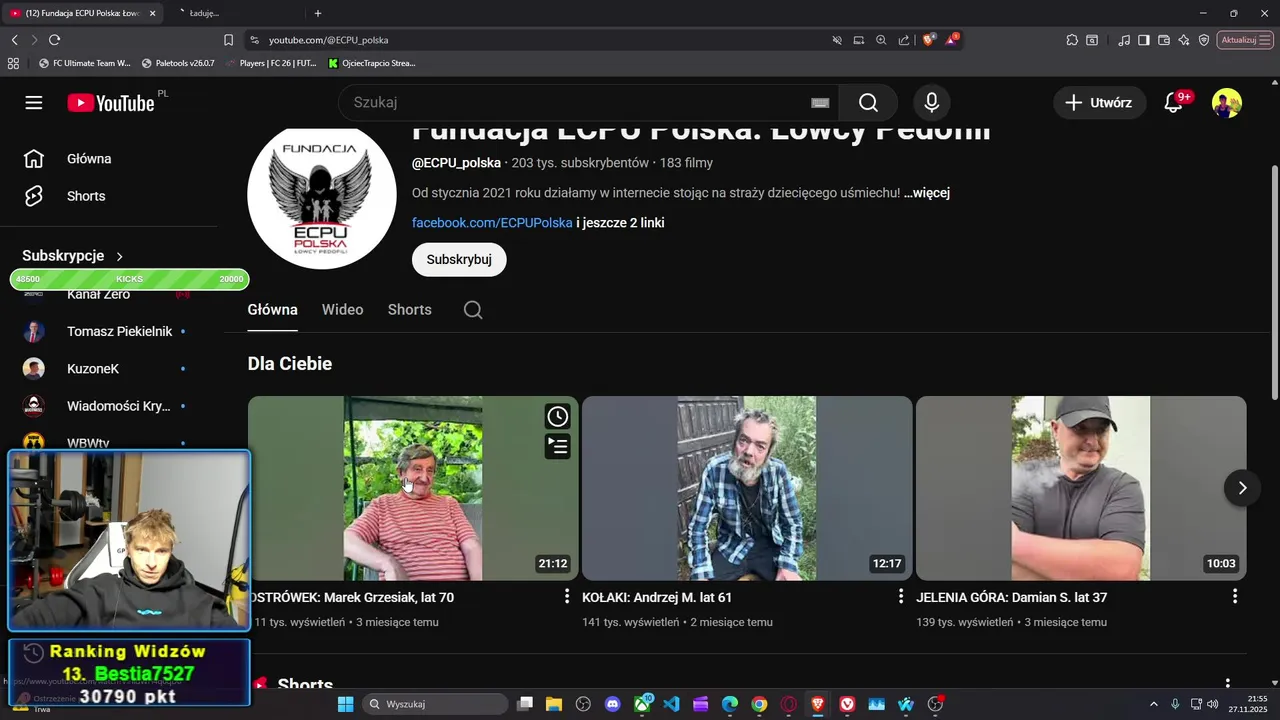
Task: Open the on-screen keyboard icon in search
Action: coord(820,103)
